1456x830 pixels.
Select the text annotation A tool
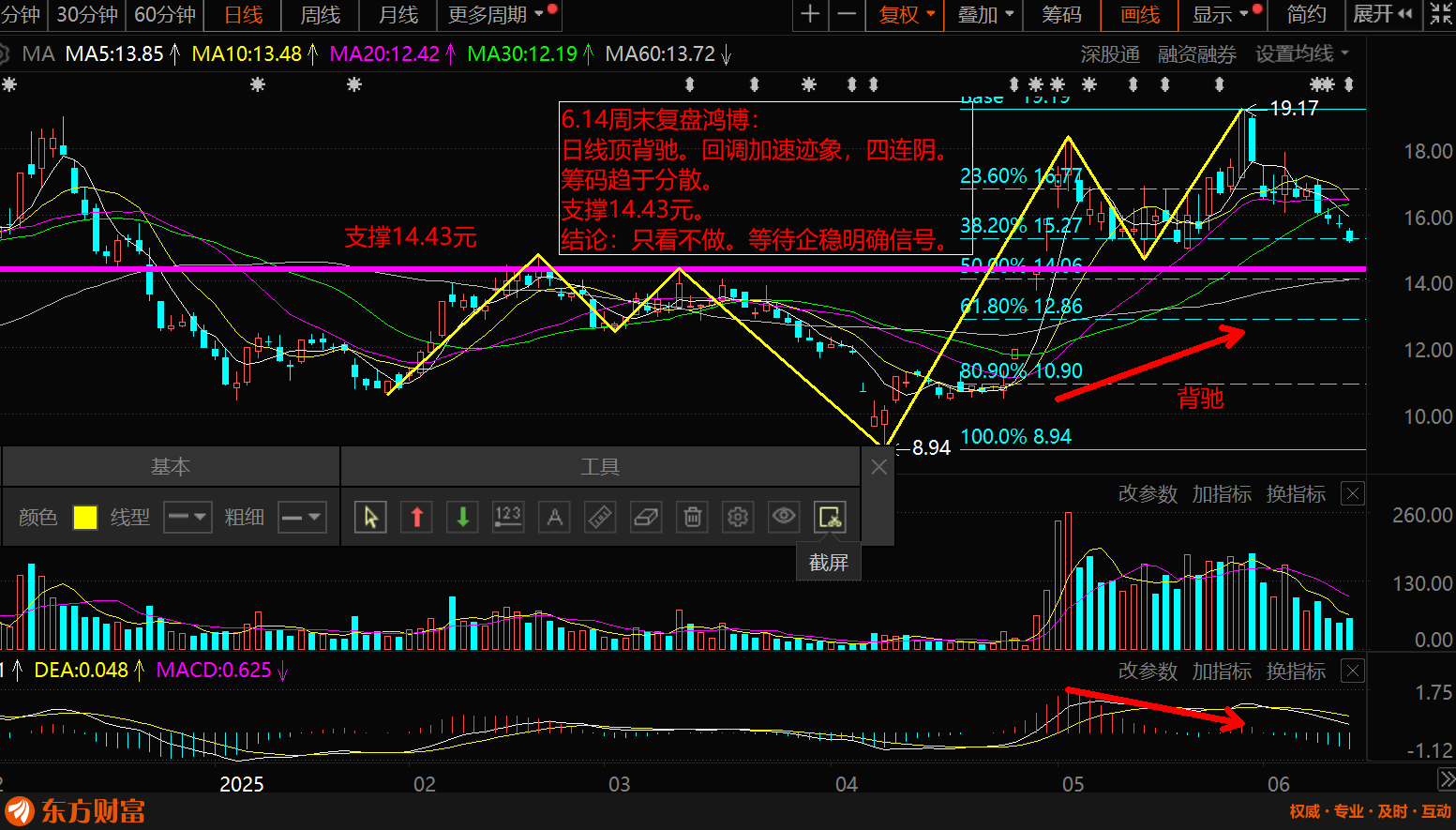coord(555,517)
